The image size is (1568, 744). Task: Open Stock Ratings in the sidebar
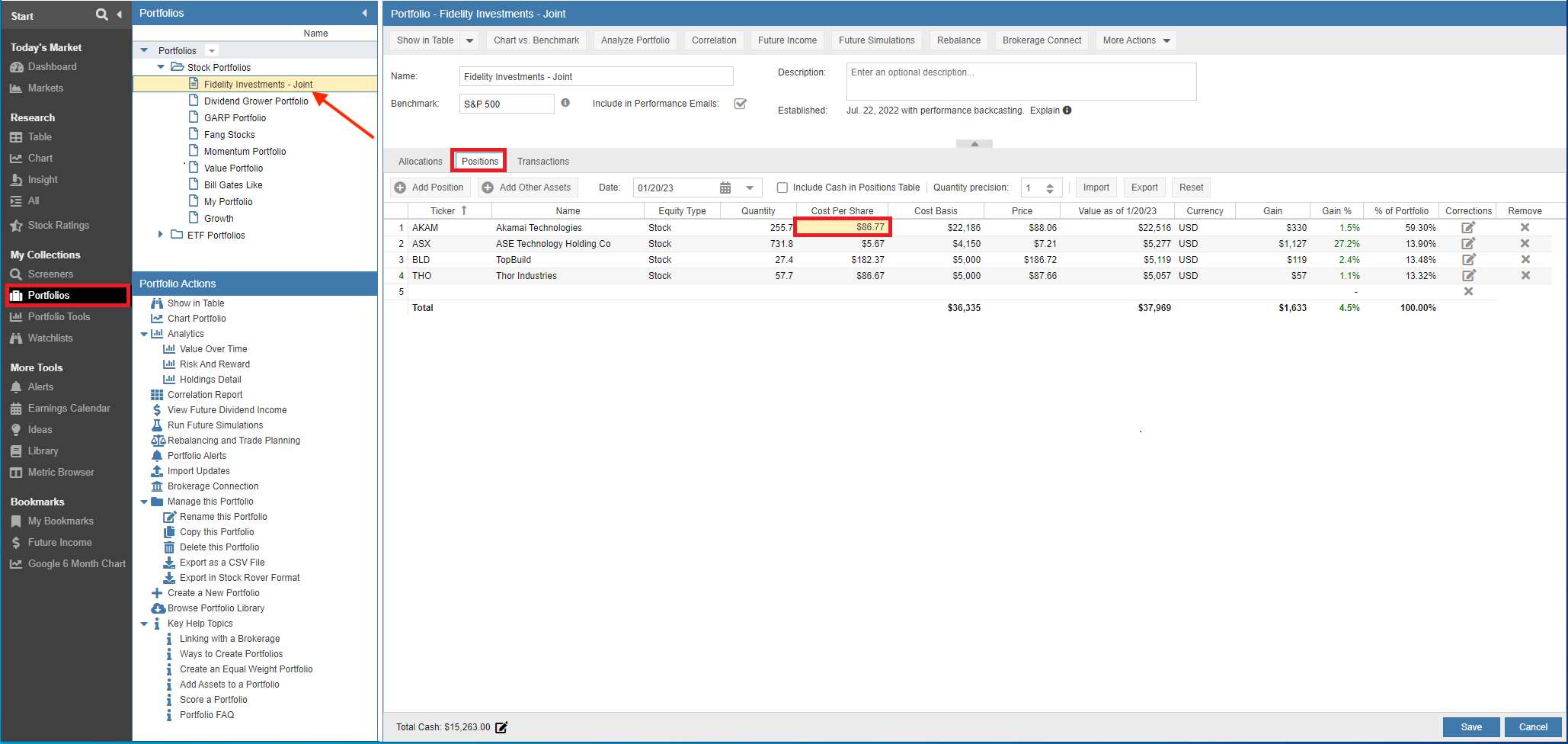click(58, 226)
